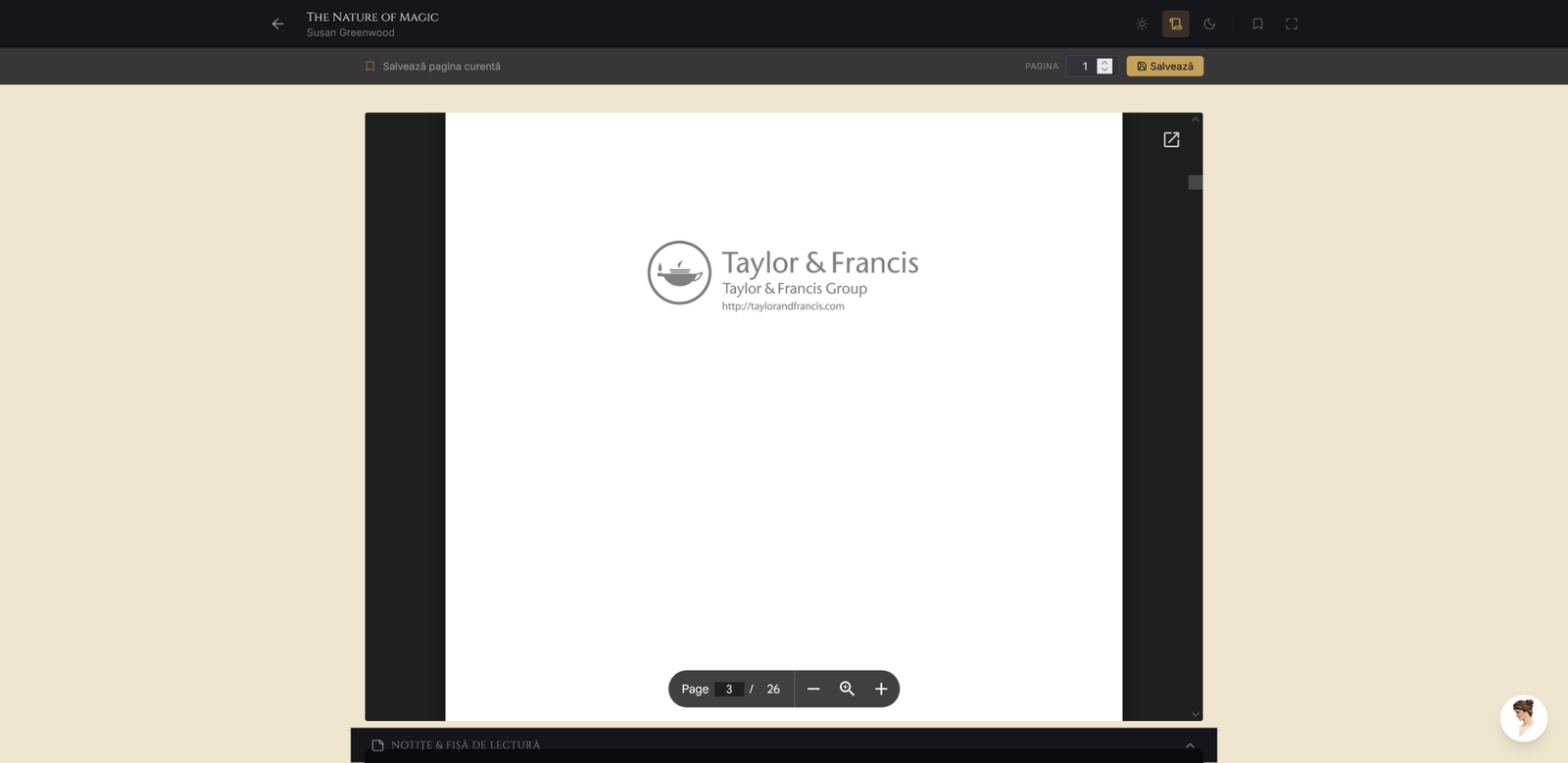Click the PDF page number field showing 3
Image resolution: width=1568 pixels, height=763 pixels.
pyautogui.click(x=728, y=689)
